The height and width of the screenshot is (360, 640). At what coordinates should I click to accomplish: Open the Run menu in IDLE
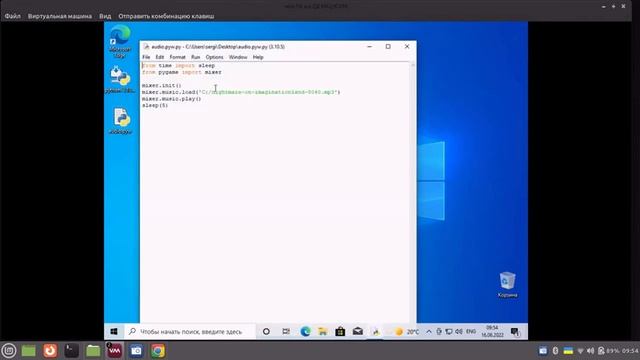(196, 57)
